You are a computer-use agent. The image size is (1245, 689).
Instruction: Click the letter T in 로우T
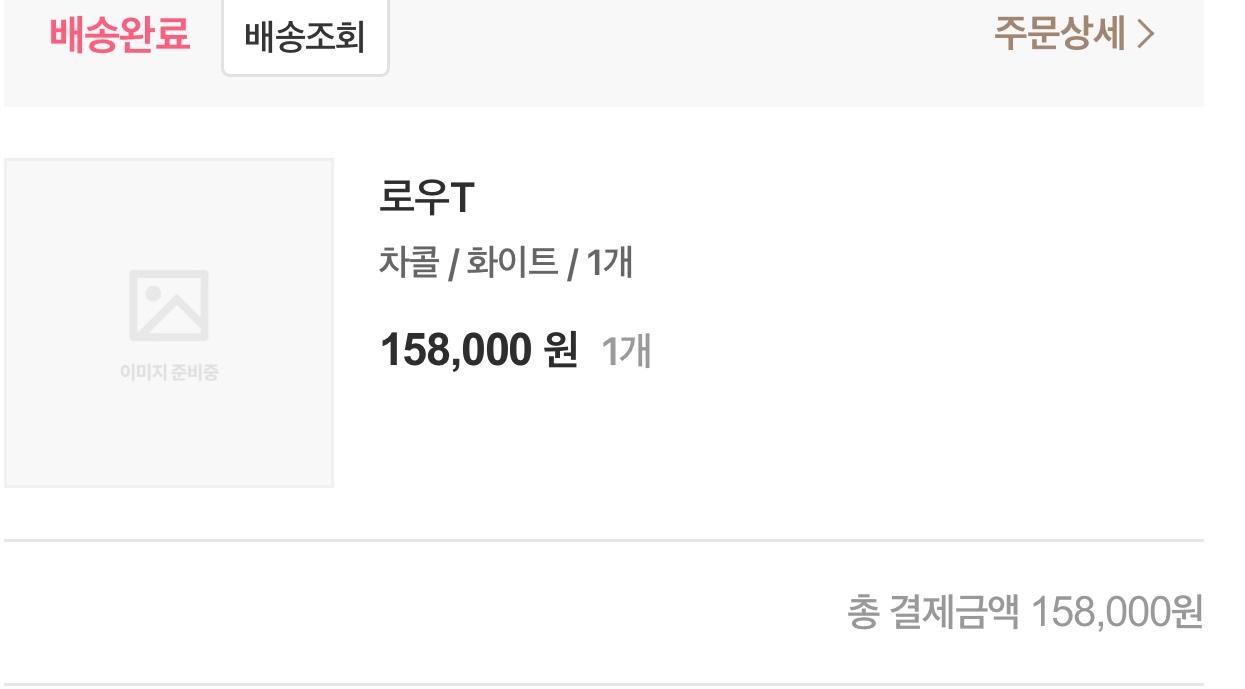pyautogui.click(x=461, y=198)
